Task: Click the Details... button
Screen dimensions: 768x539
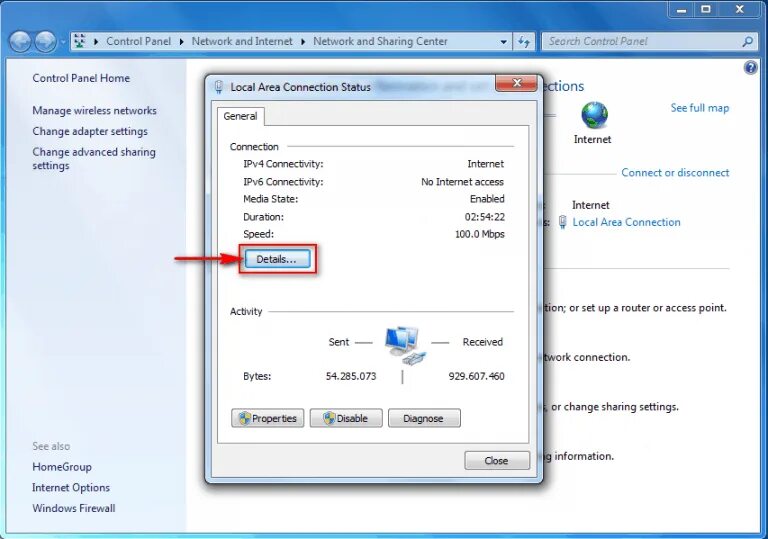Action: click(x=277, y=259)
